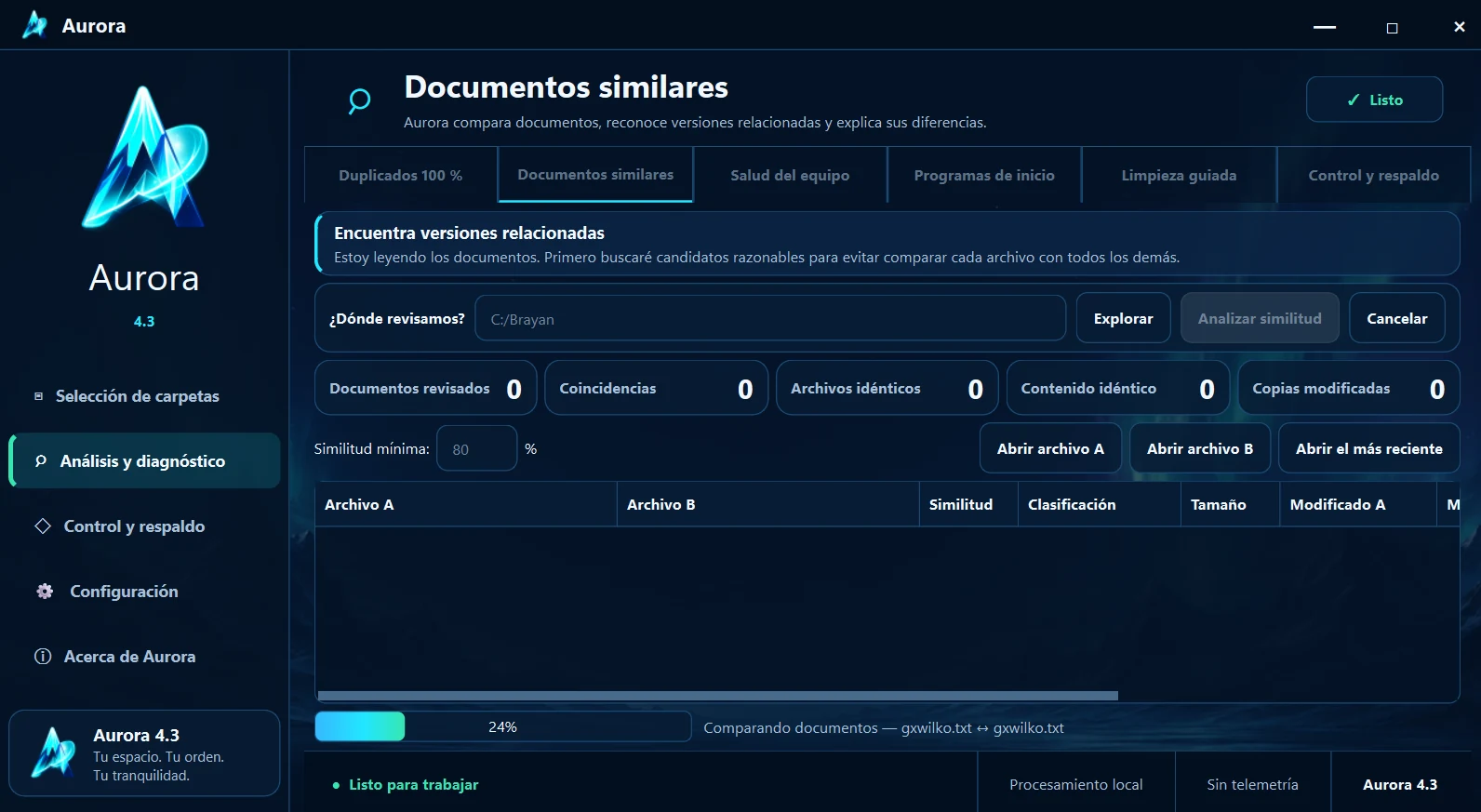This screenshot has width=1481, height=812.
Task: Click the Control y respaldo diamond icon
Action: (43, 526)
